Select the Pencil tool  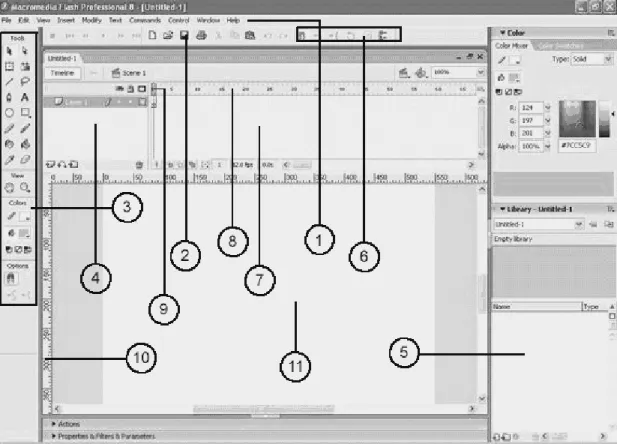coord(9,129)
